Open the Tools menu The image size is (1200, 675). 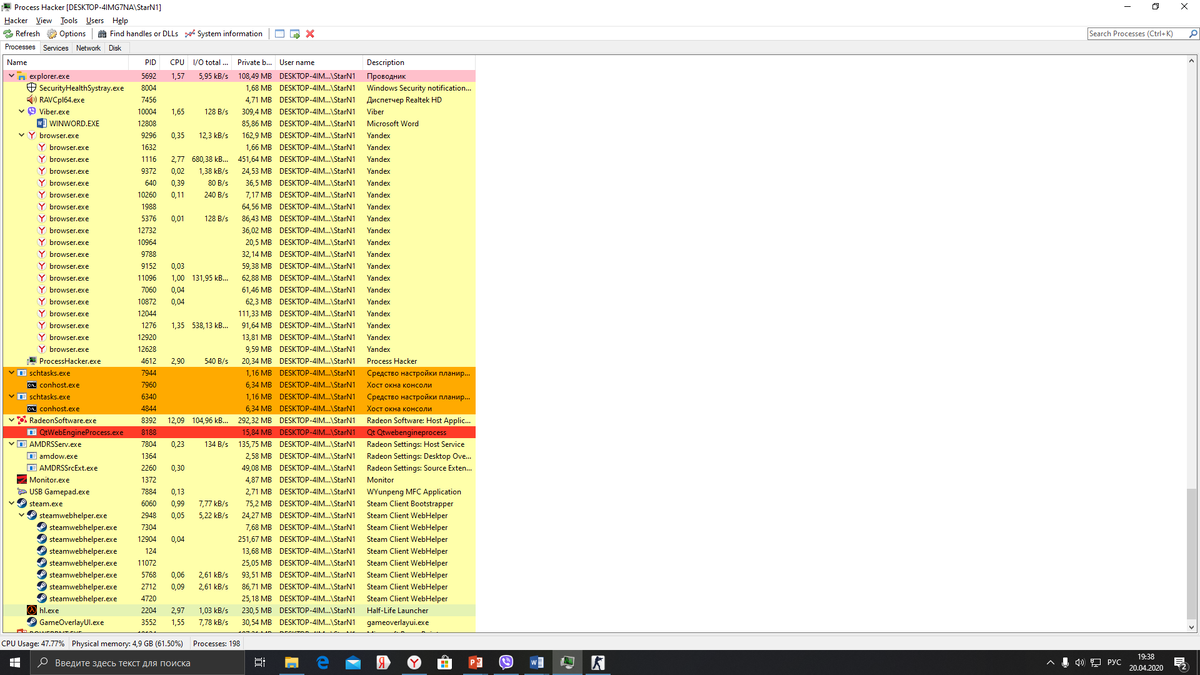[69, 20]
